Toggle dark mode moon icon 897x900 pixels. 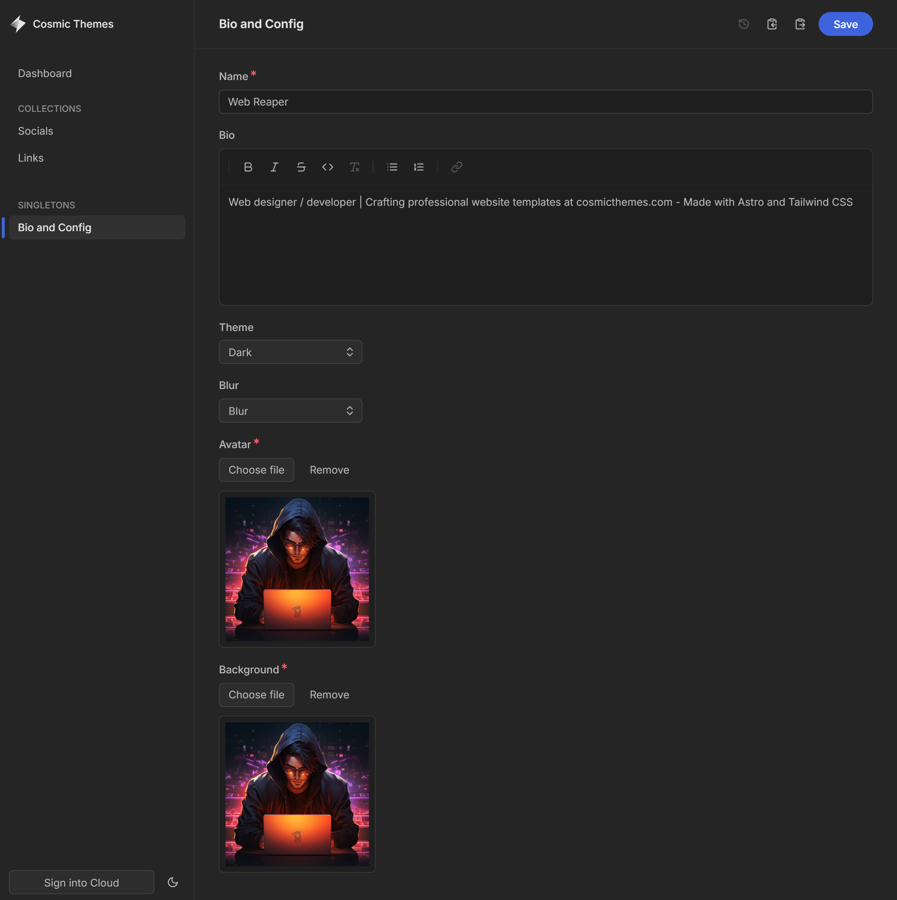173,882
